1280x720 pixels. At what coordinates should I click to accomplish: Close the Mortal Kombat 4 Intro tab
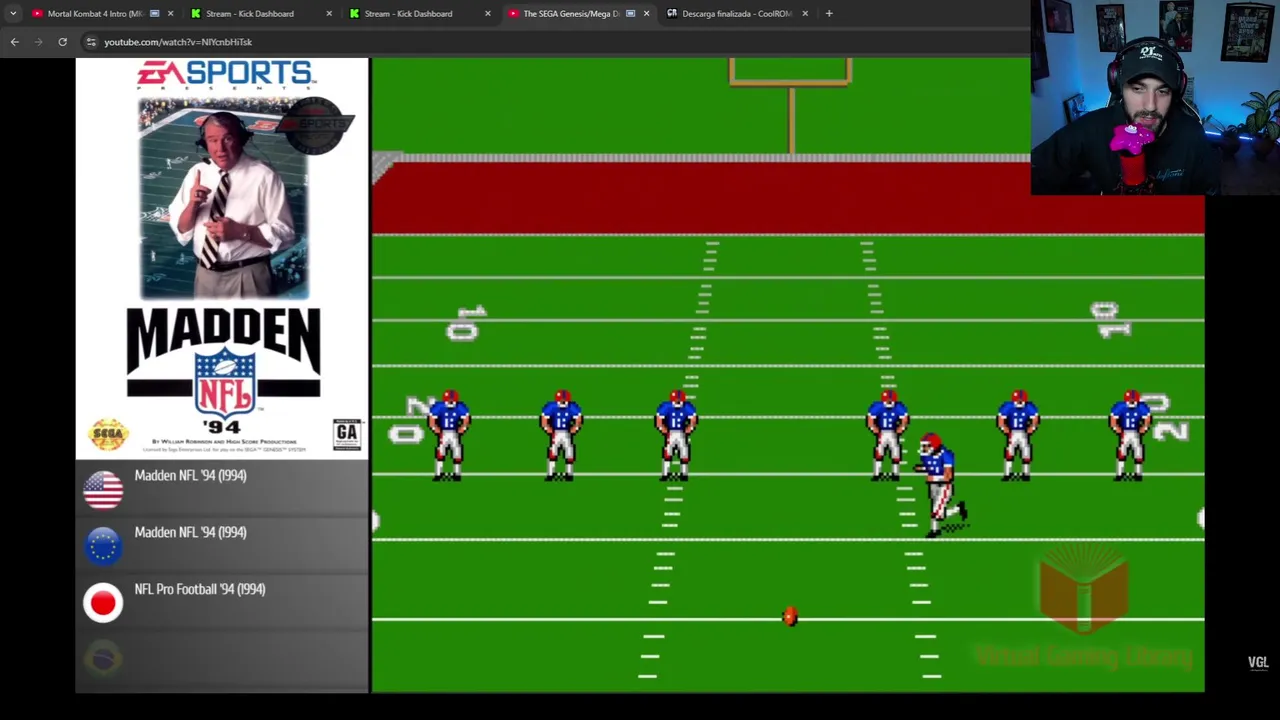170,14
